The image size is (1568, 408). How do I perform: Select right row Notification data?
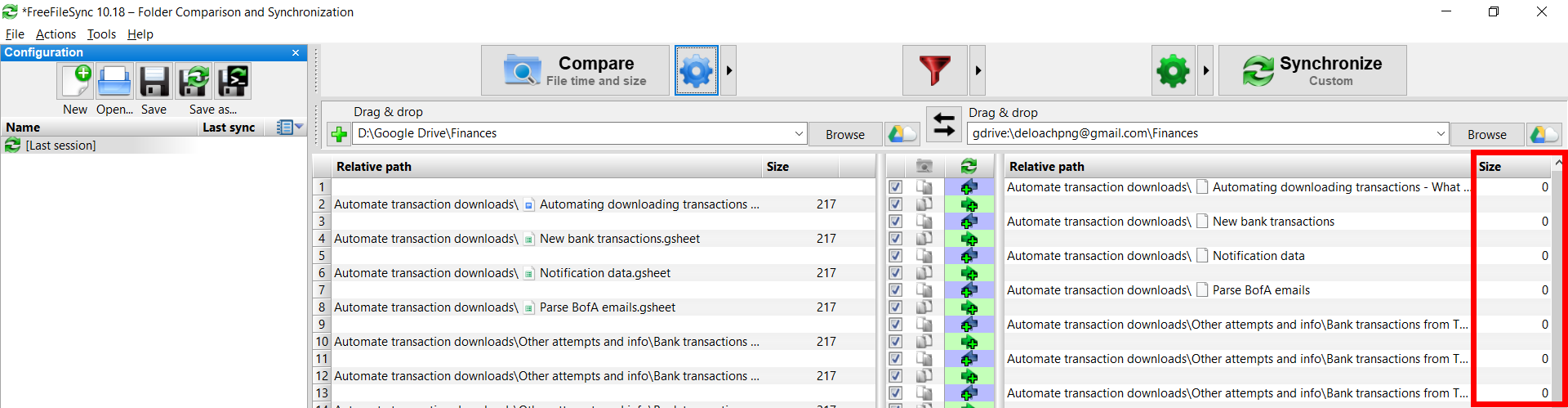pos(1278,256)
